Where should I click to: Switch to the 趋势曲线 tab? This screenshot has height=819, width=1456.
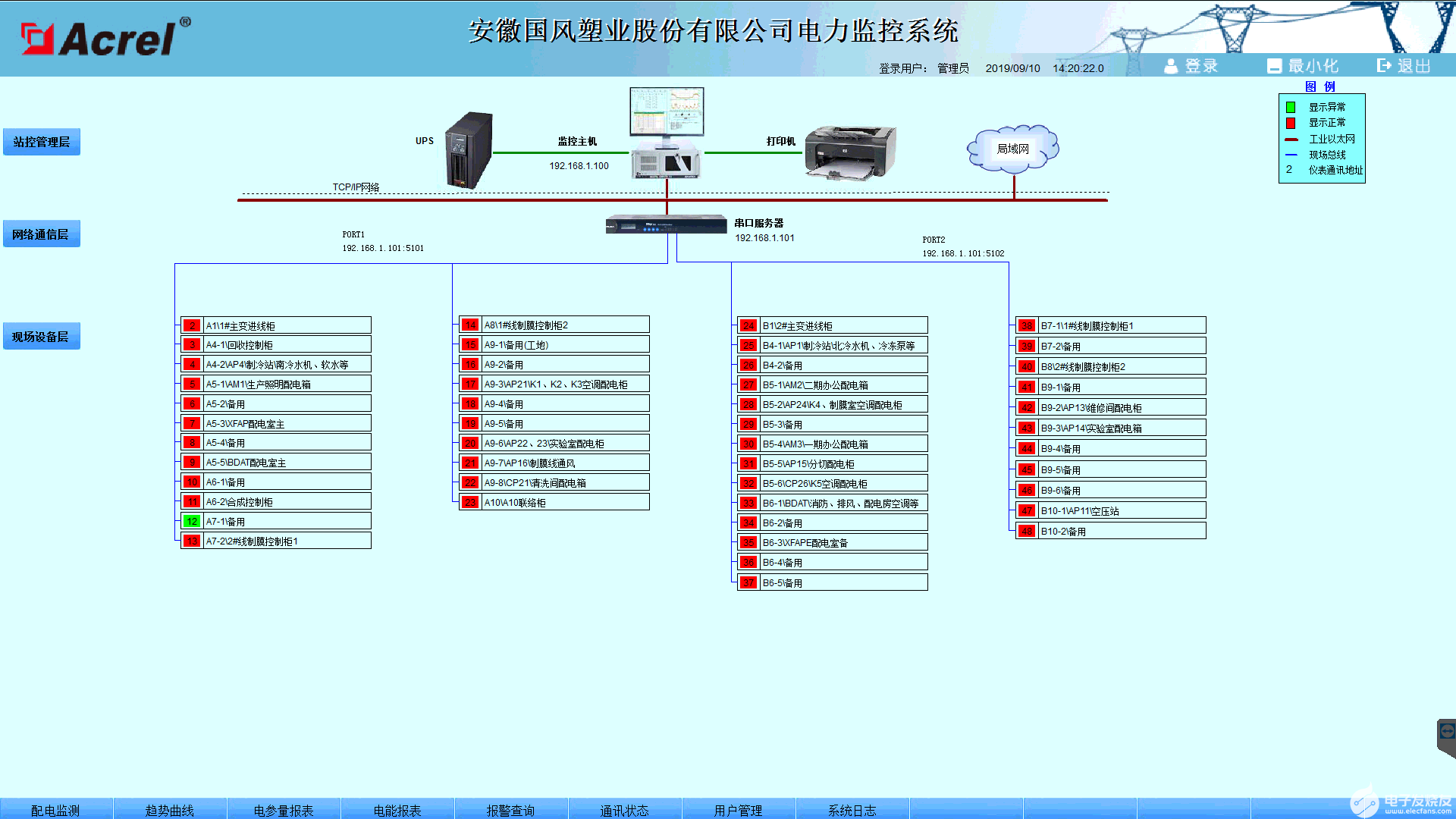(x=168, y=810)
